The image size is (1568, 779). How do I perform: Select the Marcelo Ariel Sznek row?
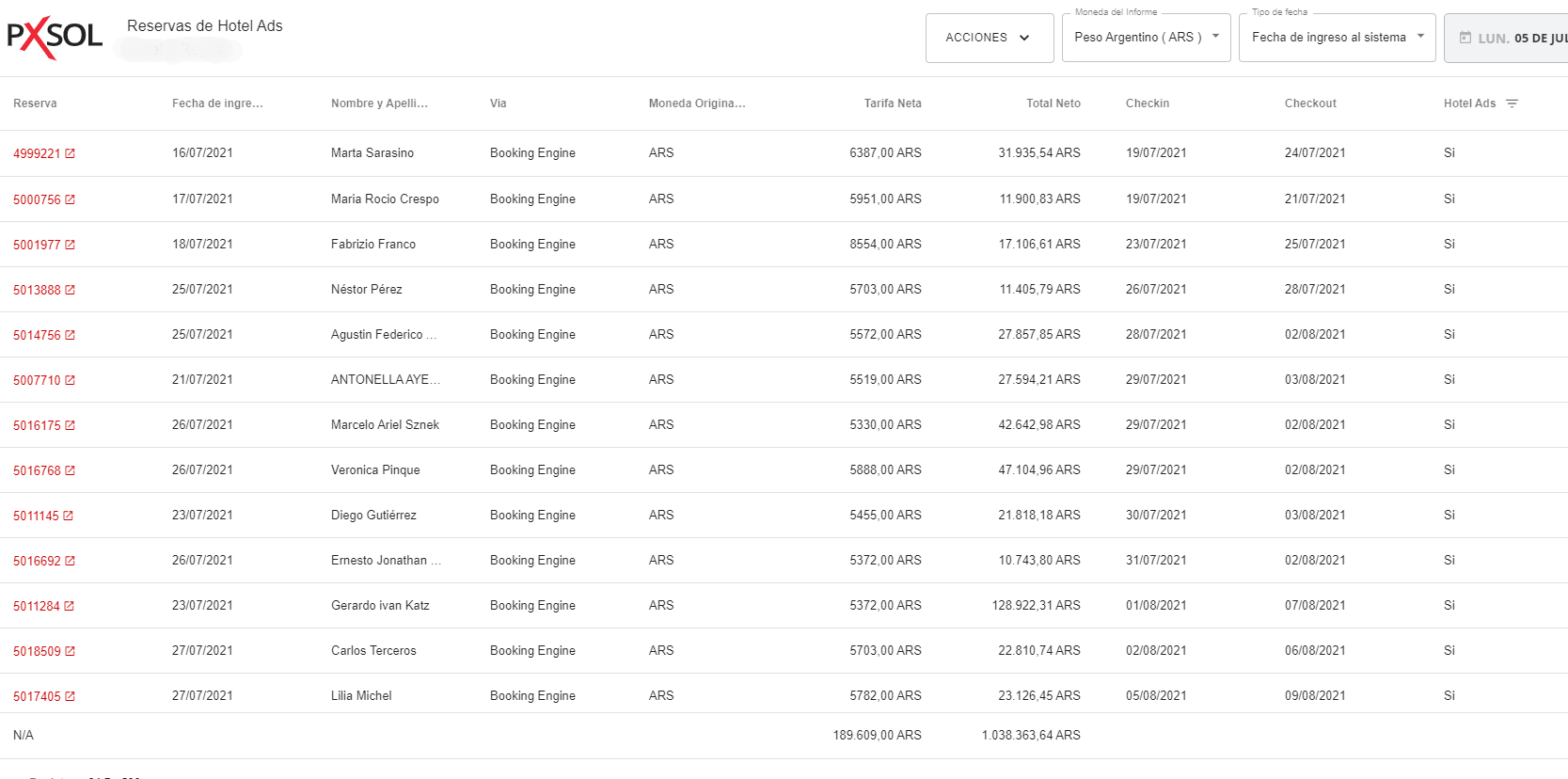(385, 425)
